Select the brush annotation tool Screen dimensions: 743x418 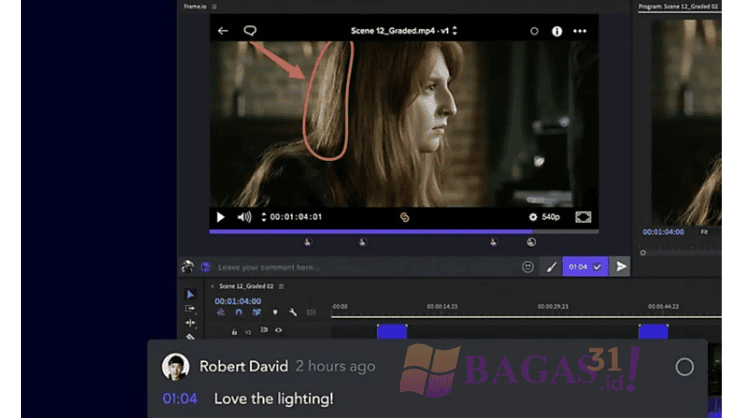(x=551, y=267)
